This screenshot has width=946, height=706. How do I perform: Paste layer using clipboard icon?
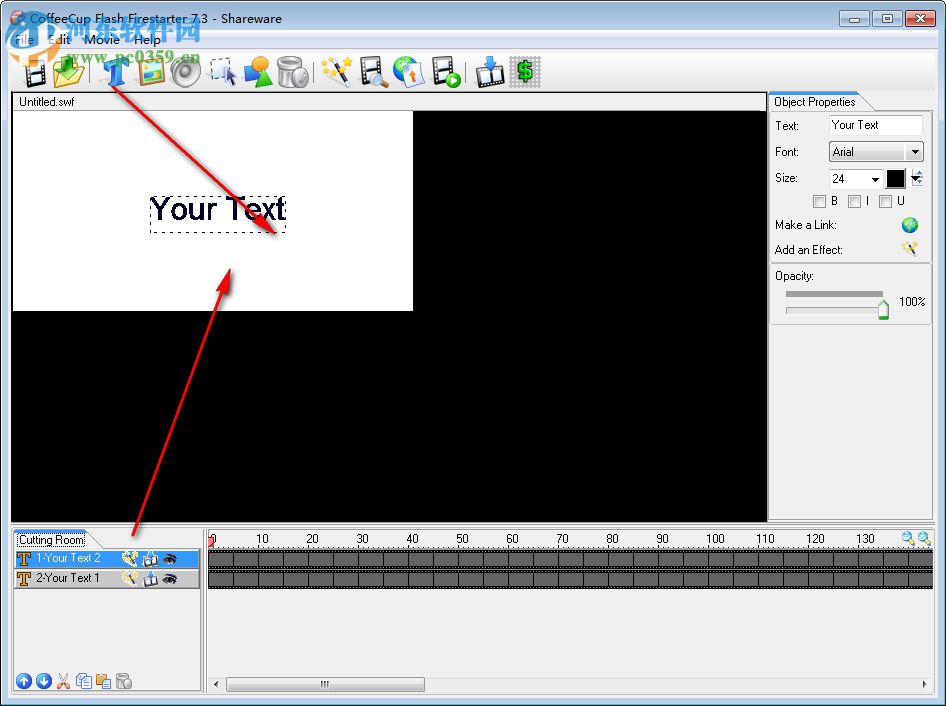coord(104,681)
